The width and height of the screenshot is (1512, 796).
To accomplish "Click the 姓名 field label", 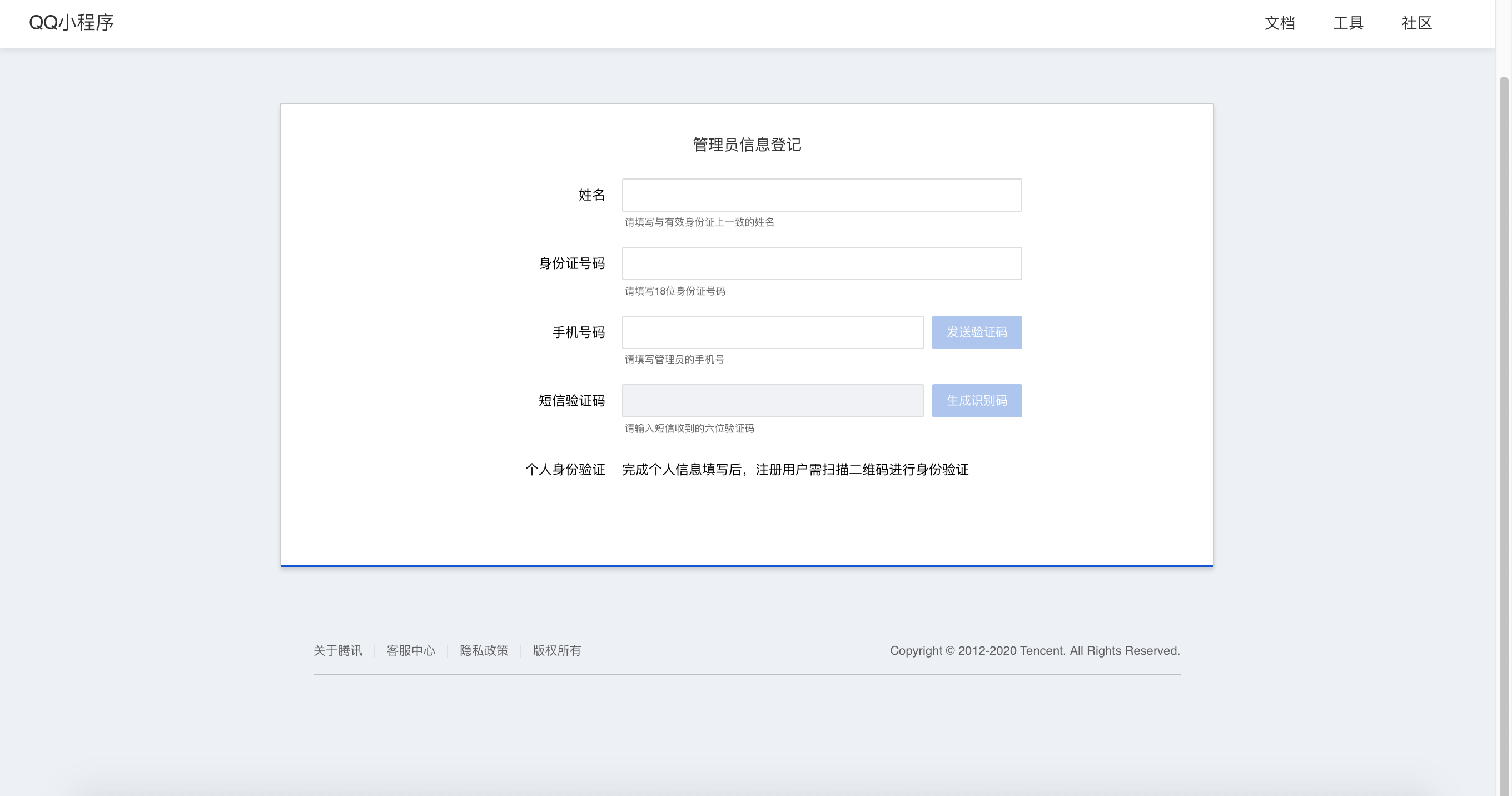I will click(x=591, y=195).
